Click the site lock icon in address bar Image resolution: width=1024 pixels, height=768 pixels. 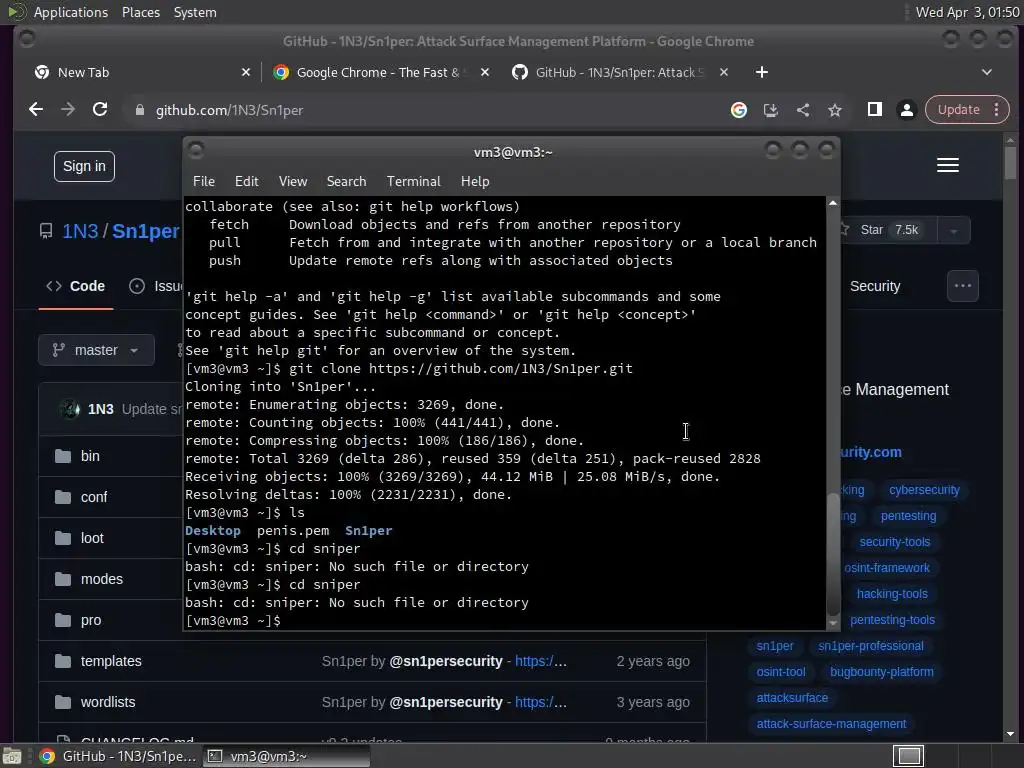(139, 110)
